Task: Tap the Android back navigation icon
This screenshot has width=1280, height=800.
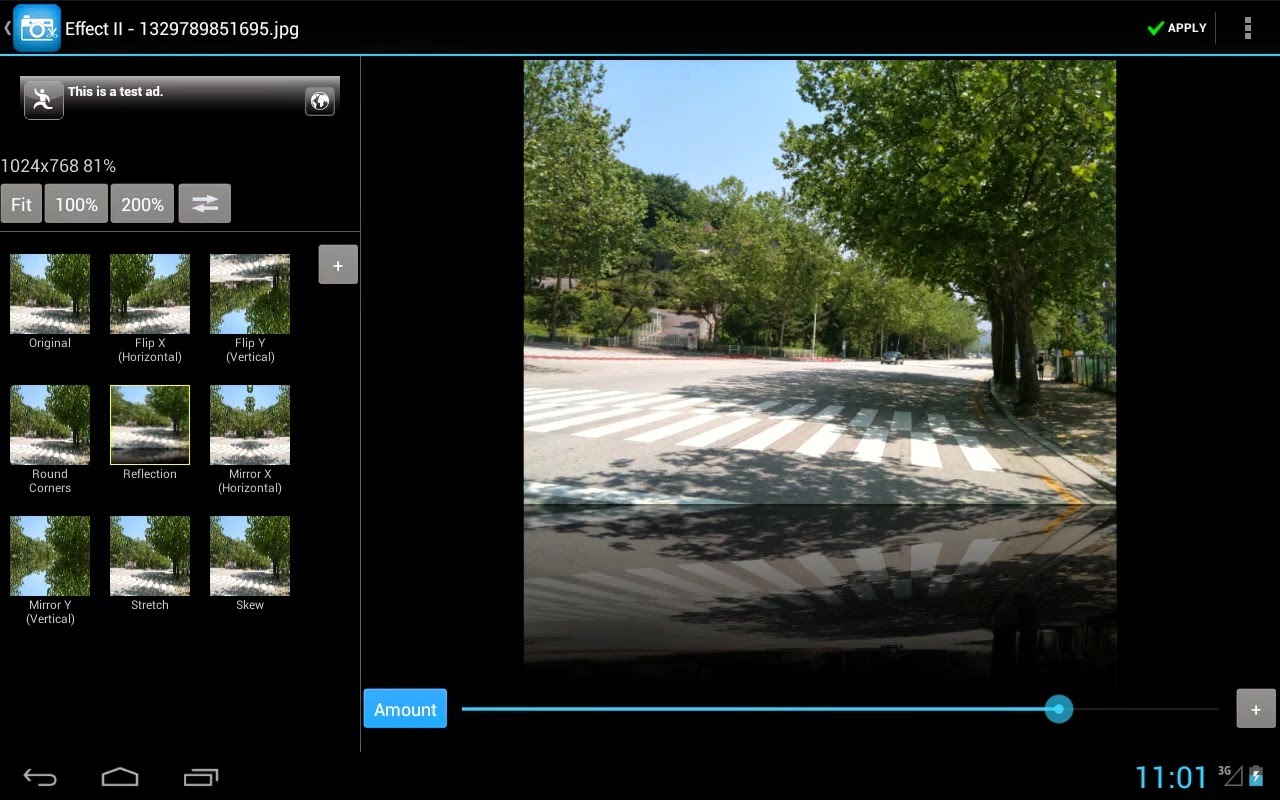Action: coord(40,777)
